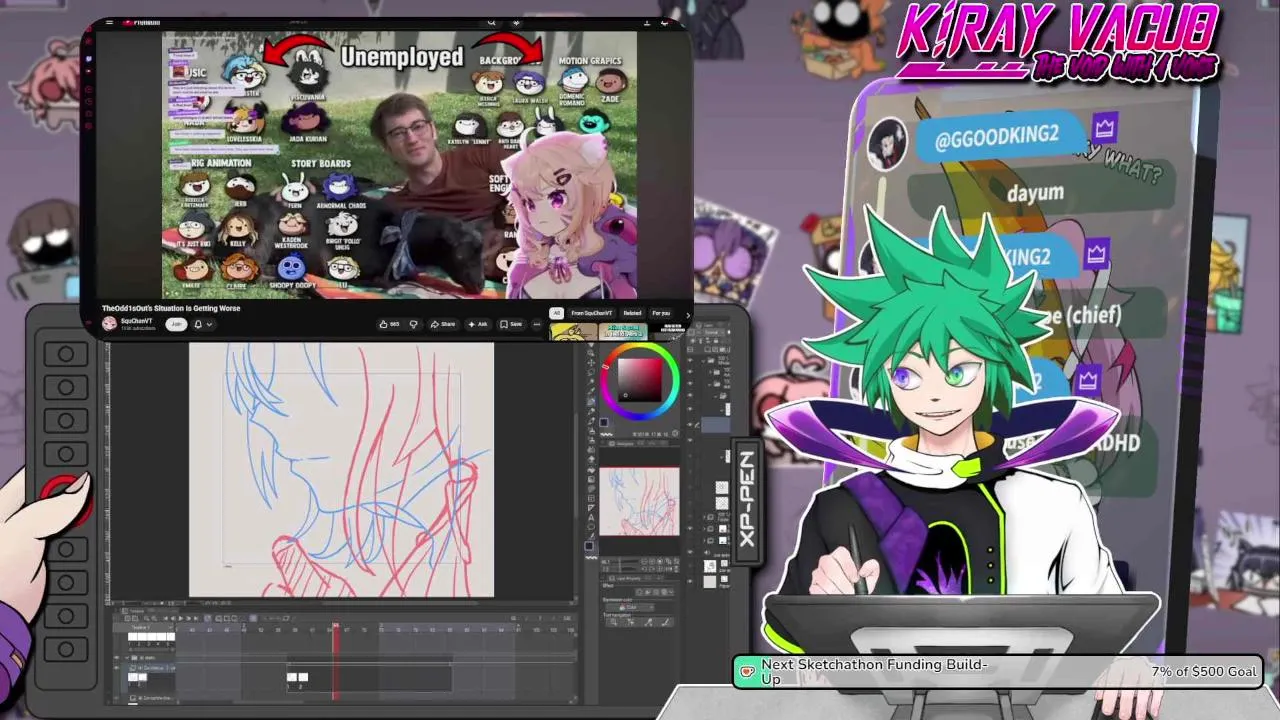Go to next frame on timeline

pos(188,618)
